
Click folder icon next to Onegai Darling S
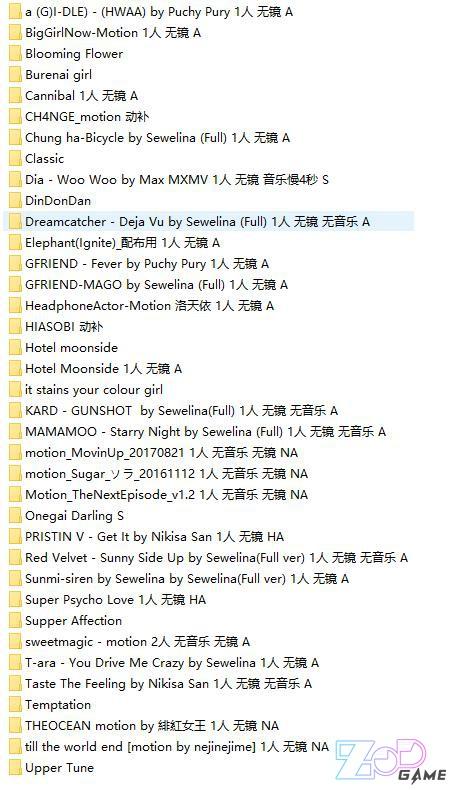coord(15,515)
